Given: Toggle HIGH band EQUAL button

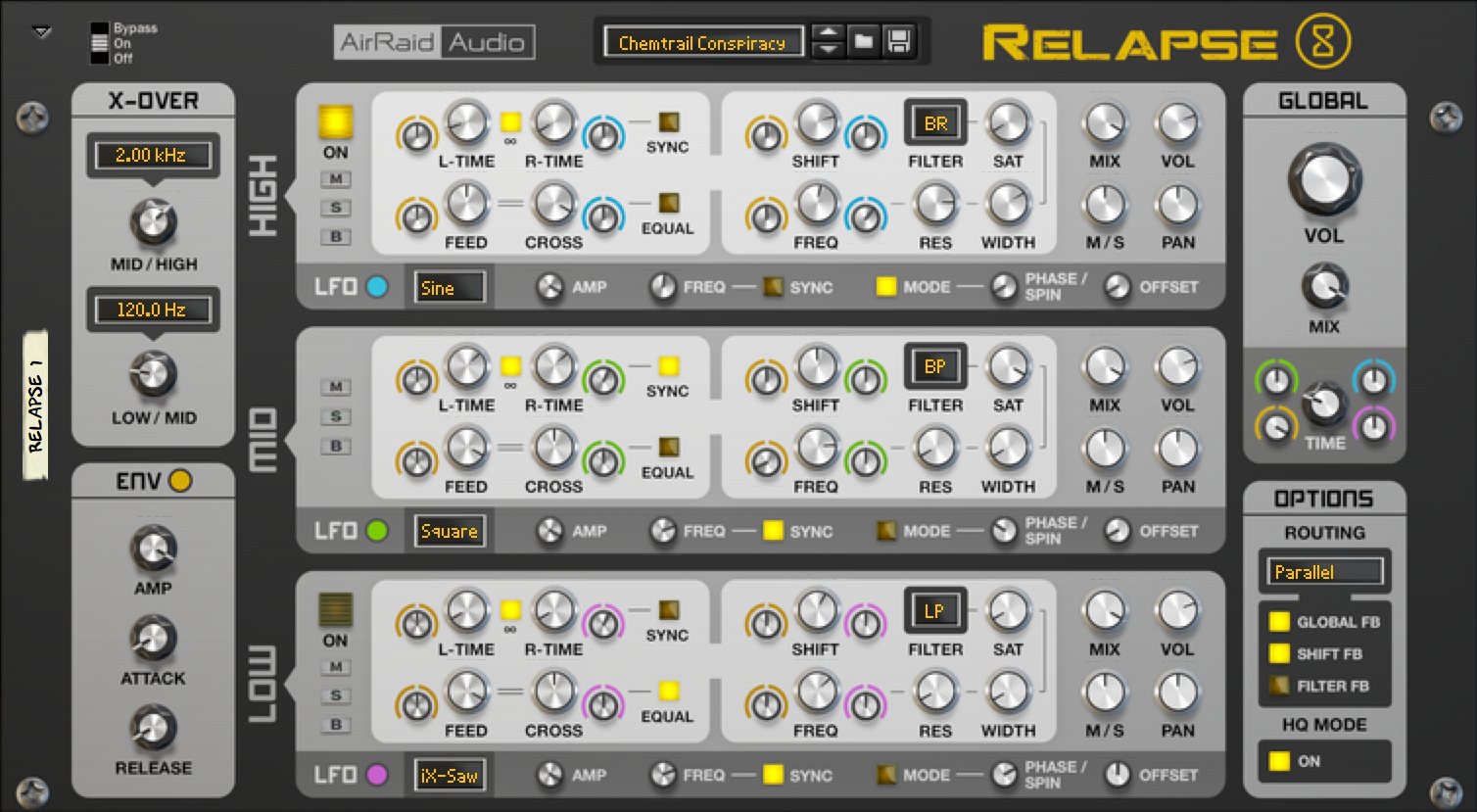Looking at the screenshot, I should click(669, 203).
